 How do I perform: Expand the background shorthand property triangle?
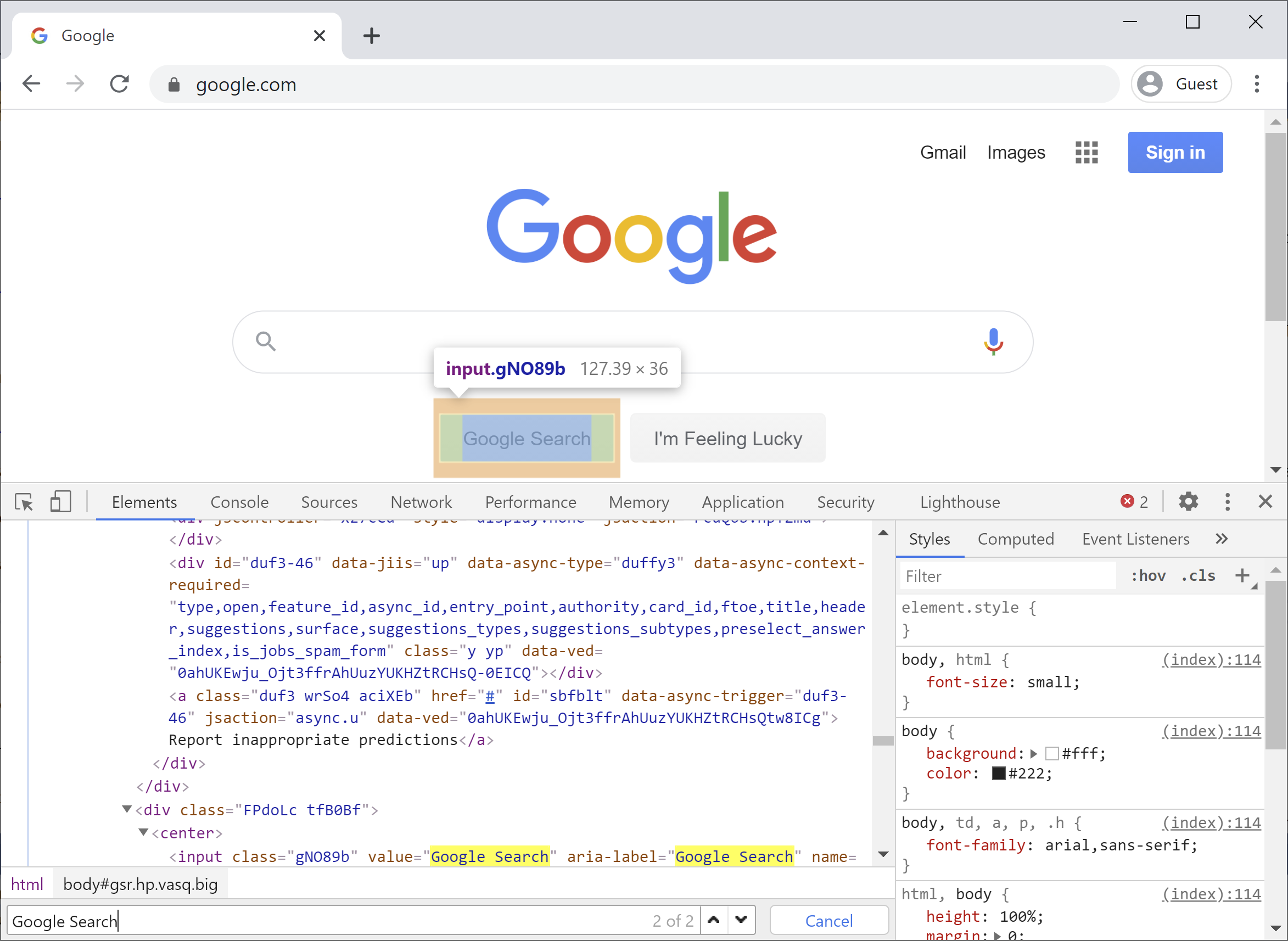coord(1034,754)
